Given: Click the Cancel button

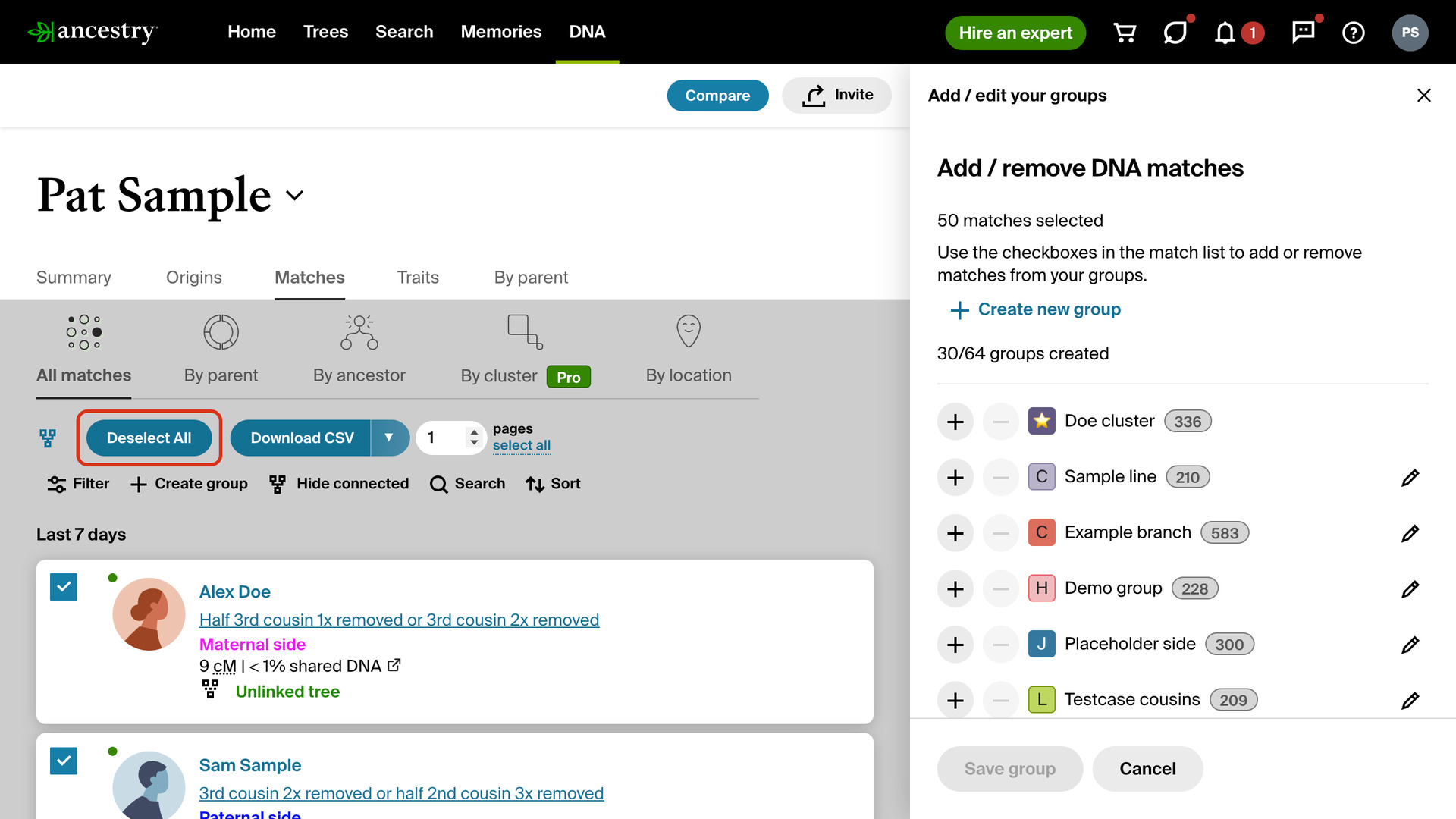Looking at the screenshot, I should point(1147,769).
